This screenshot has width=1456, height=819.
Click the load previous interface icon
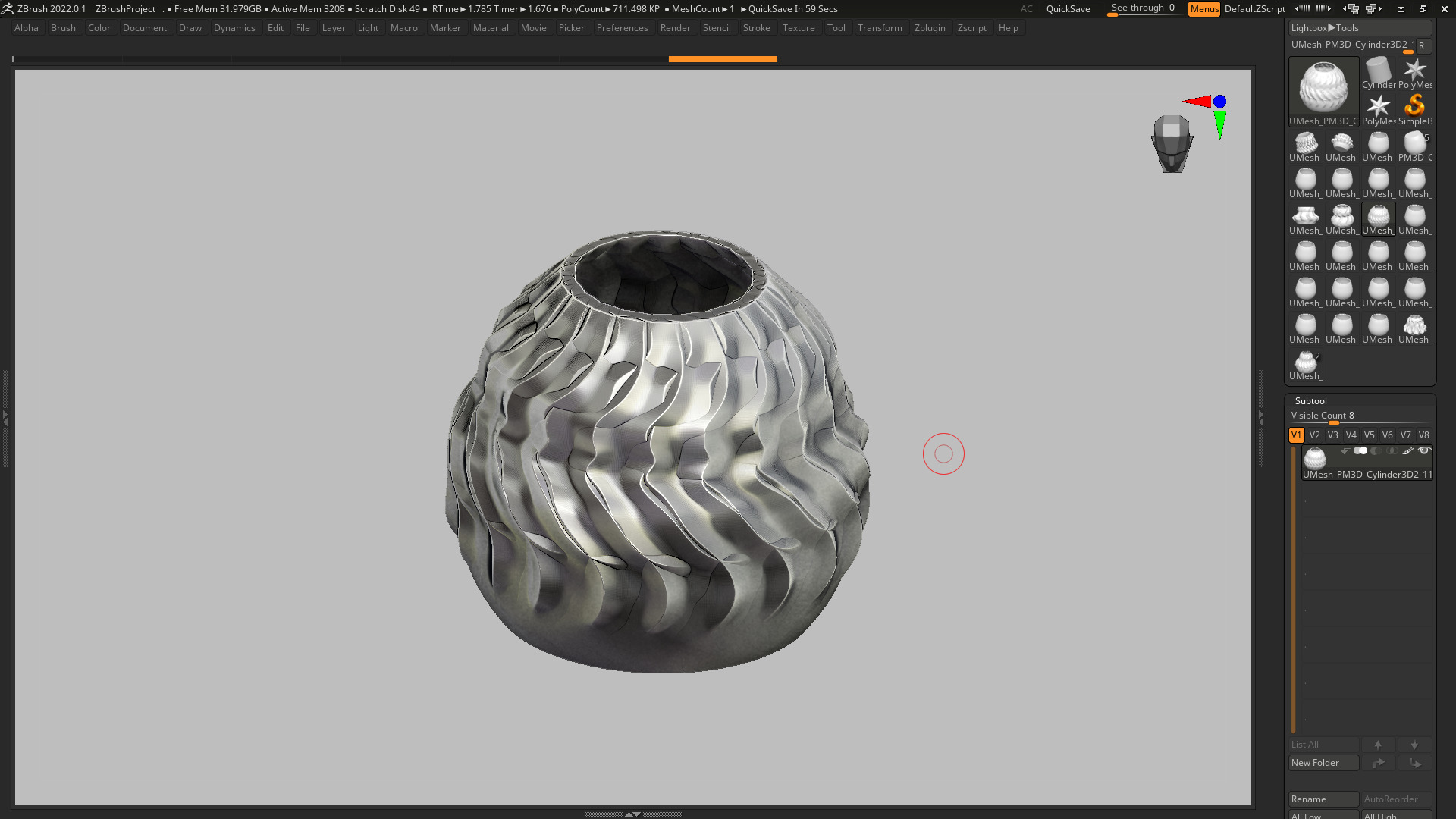coord(1351,9)
